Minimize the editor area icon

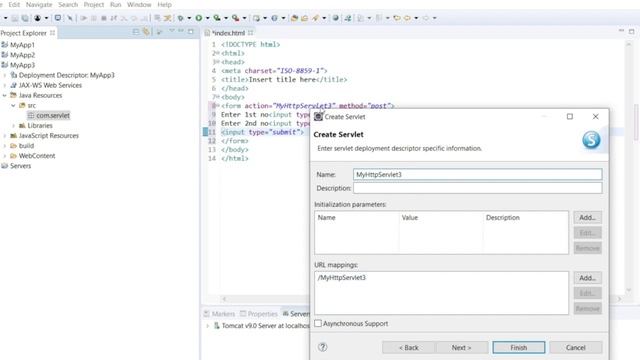coord(621,31)
